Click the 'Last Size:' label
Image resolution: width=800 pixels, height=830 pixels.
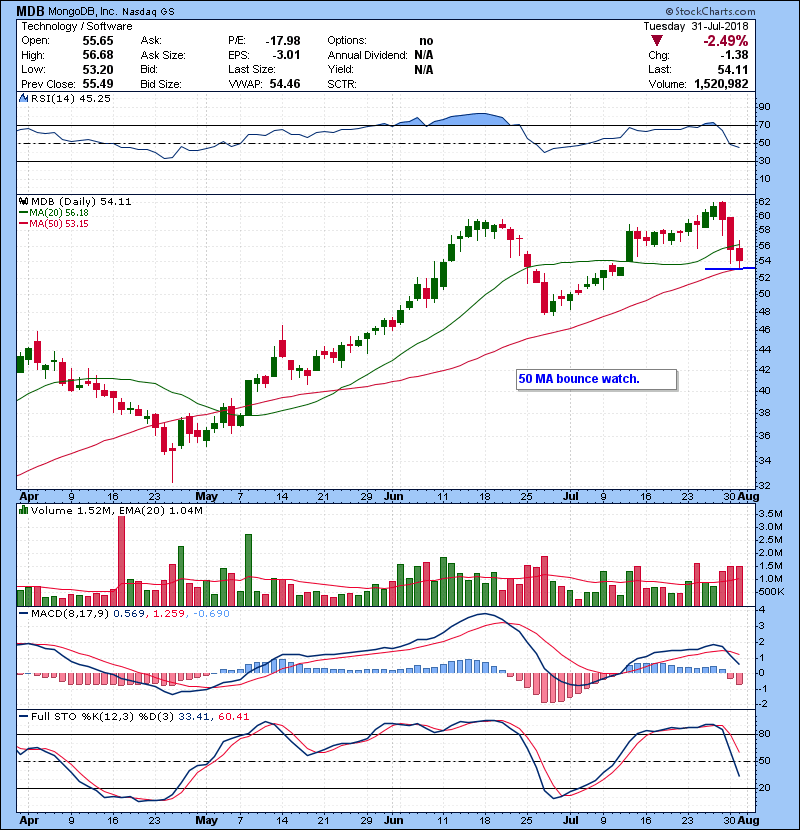click(252, 69)
